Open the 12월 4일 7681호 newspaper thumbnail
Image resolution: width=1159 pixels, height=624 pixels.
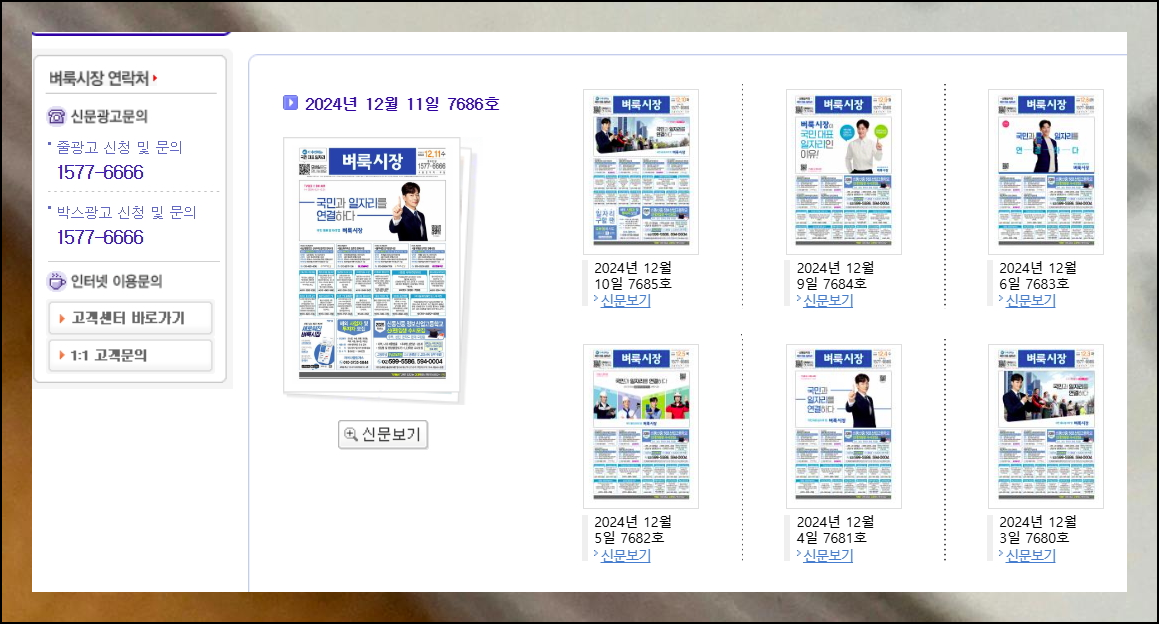(x=843, y=427)
